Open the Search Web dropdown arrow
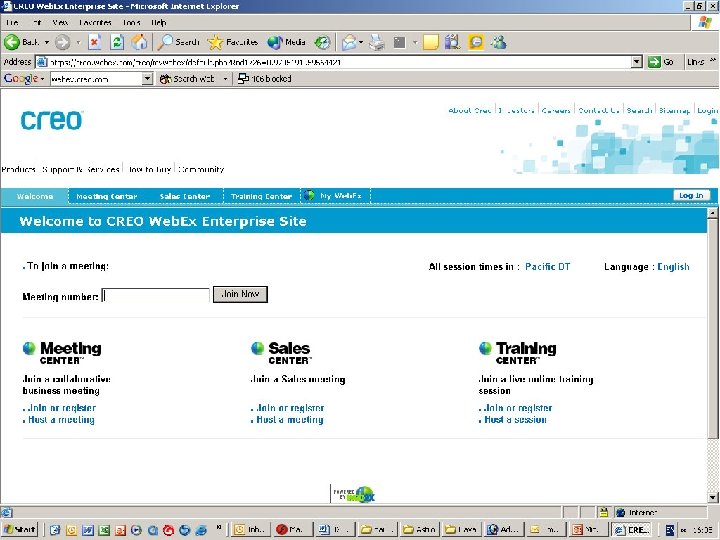The height and width of the screenshot is (540, 720). 225,79
